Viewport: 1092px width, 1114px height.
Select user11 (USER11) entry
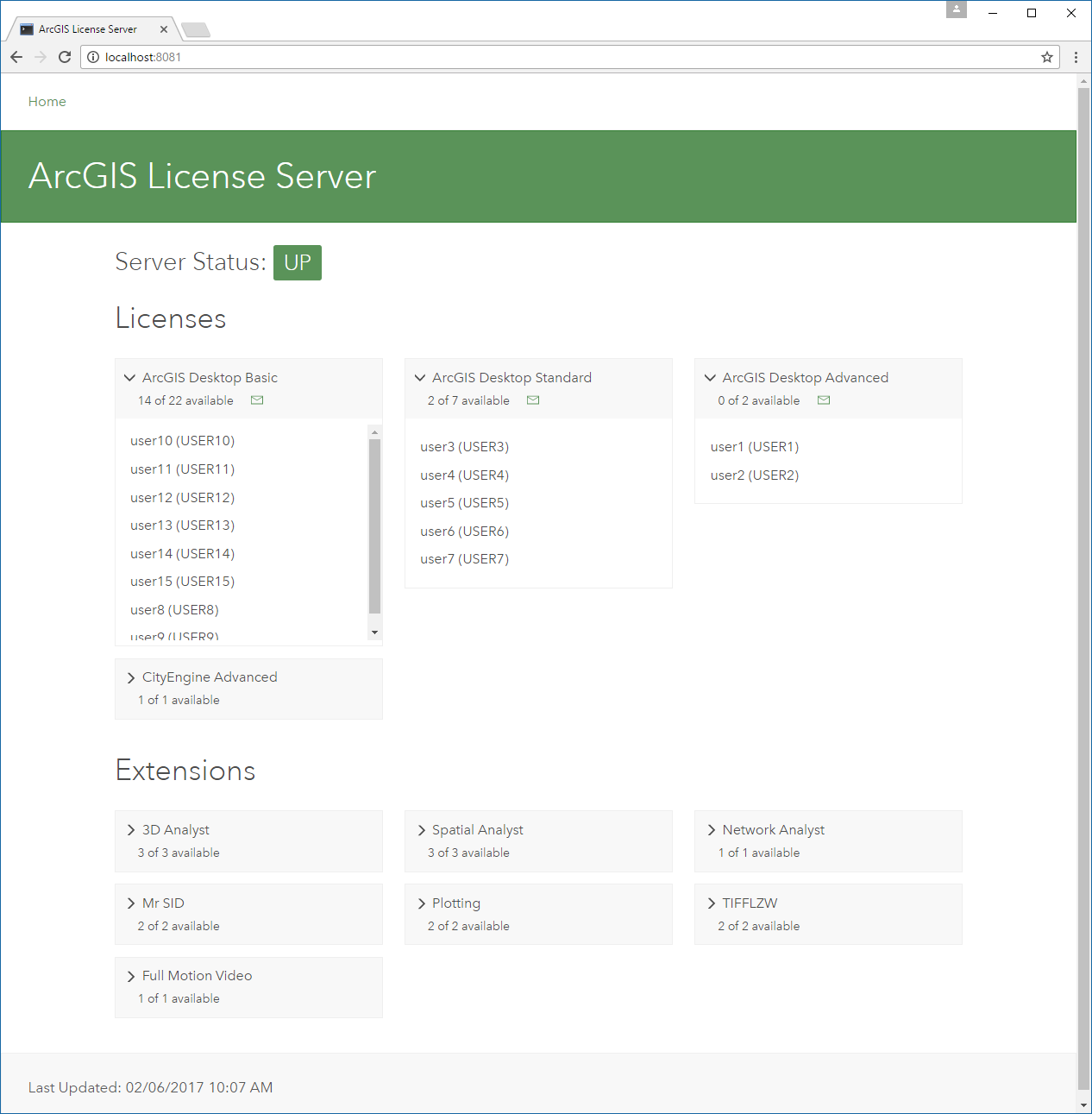point(183,469)
